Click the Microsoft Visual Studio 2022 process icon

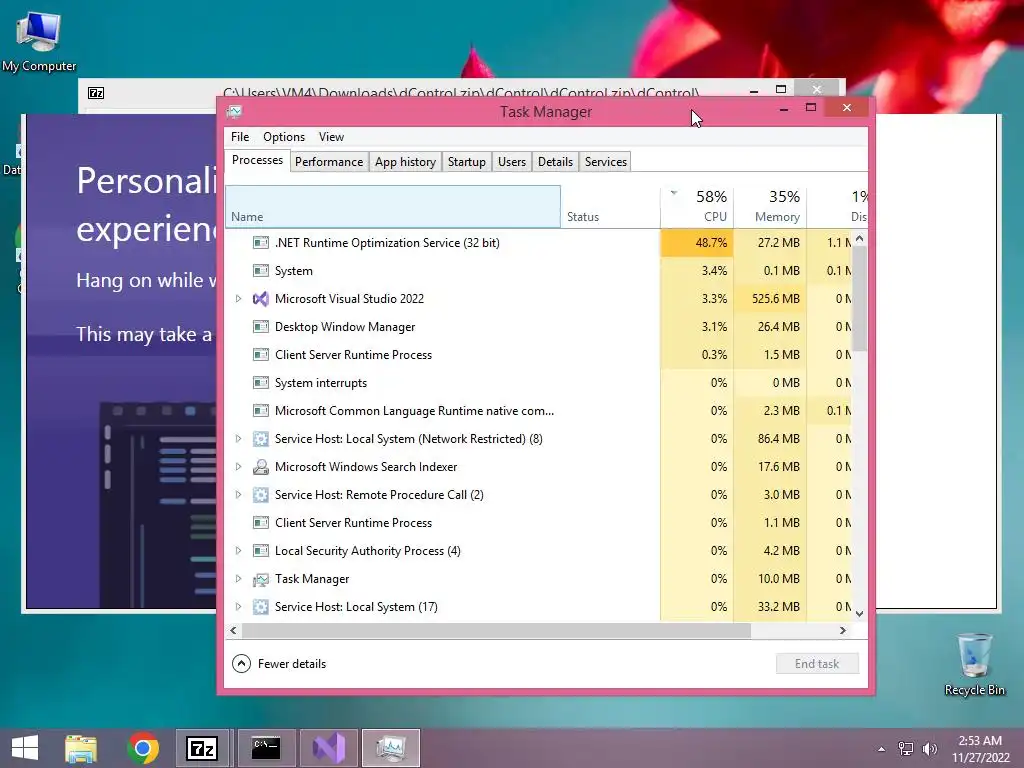click(261, 299)
